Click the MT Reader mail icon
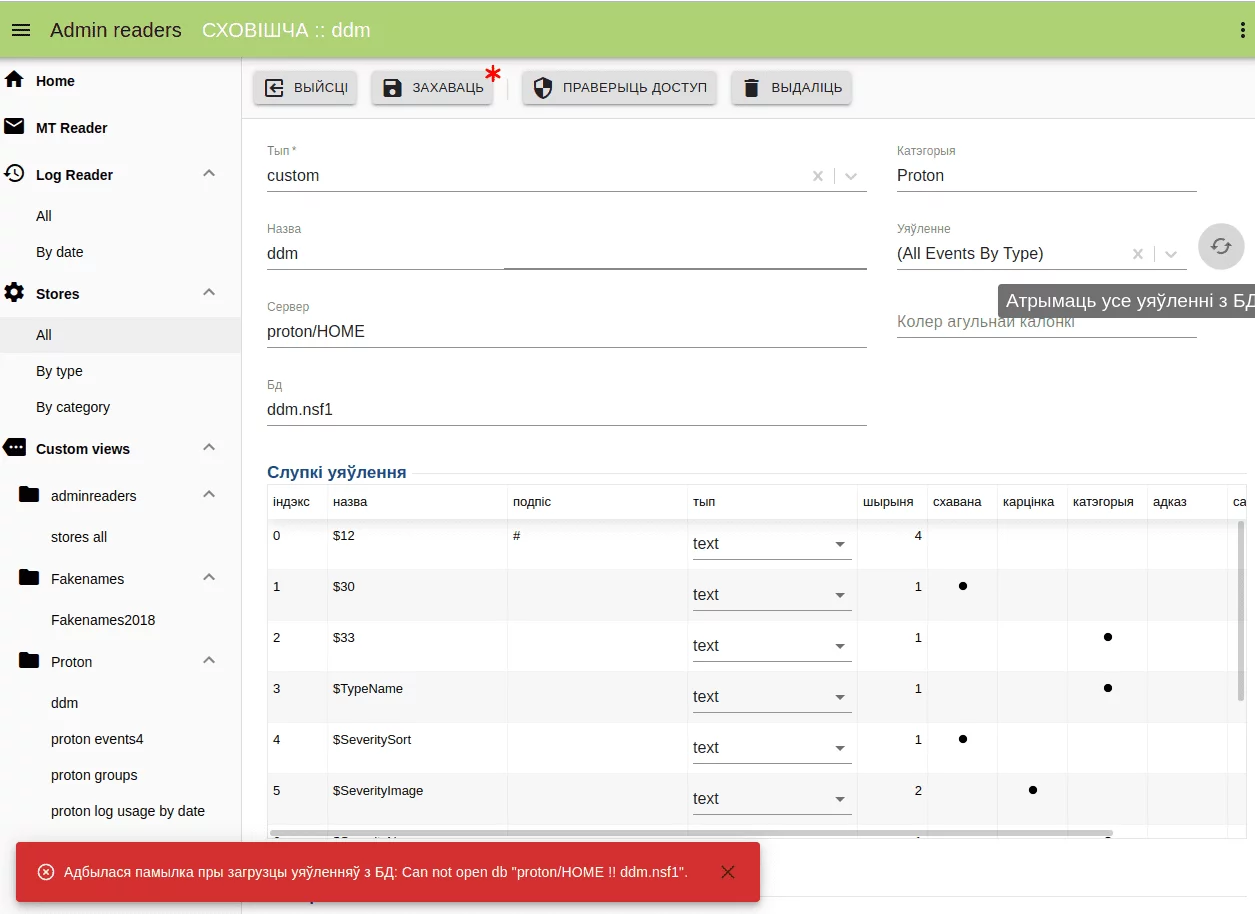 (x=15, y=127)
